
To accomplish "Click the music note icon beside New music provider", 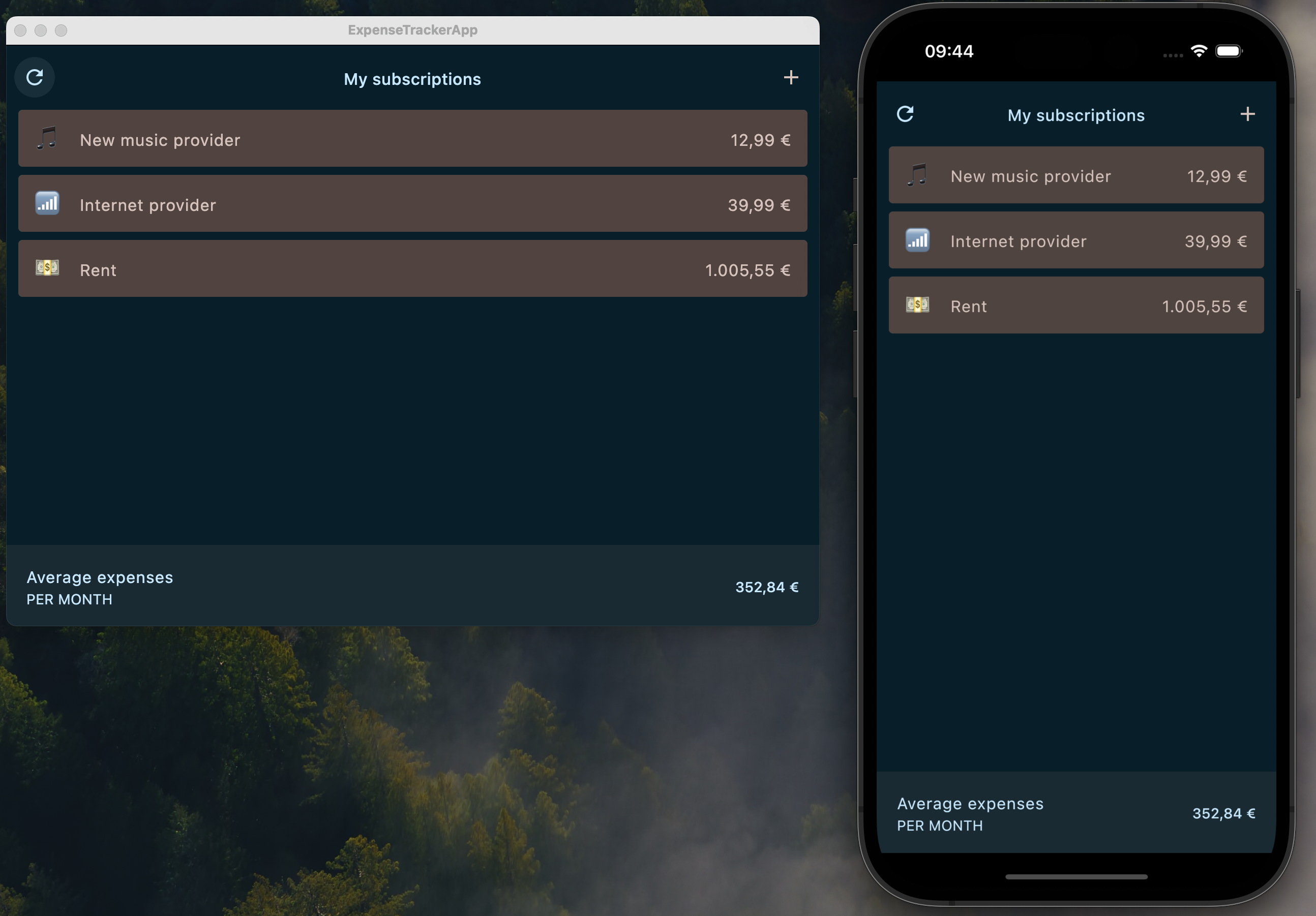I will [47, 138].
